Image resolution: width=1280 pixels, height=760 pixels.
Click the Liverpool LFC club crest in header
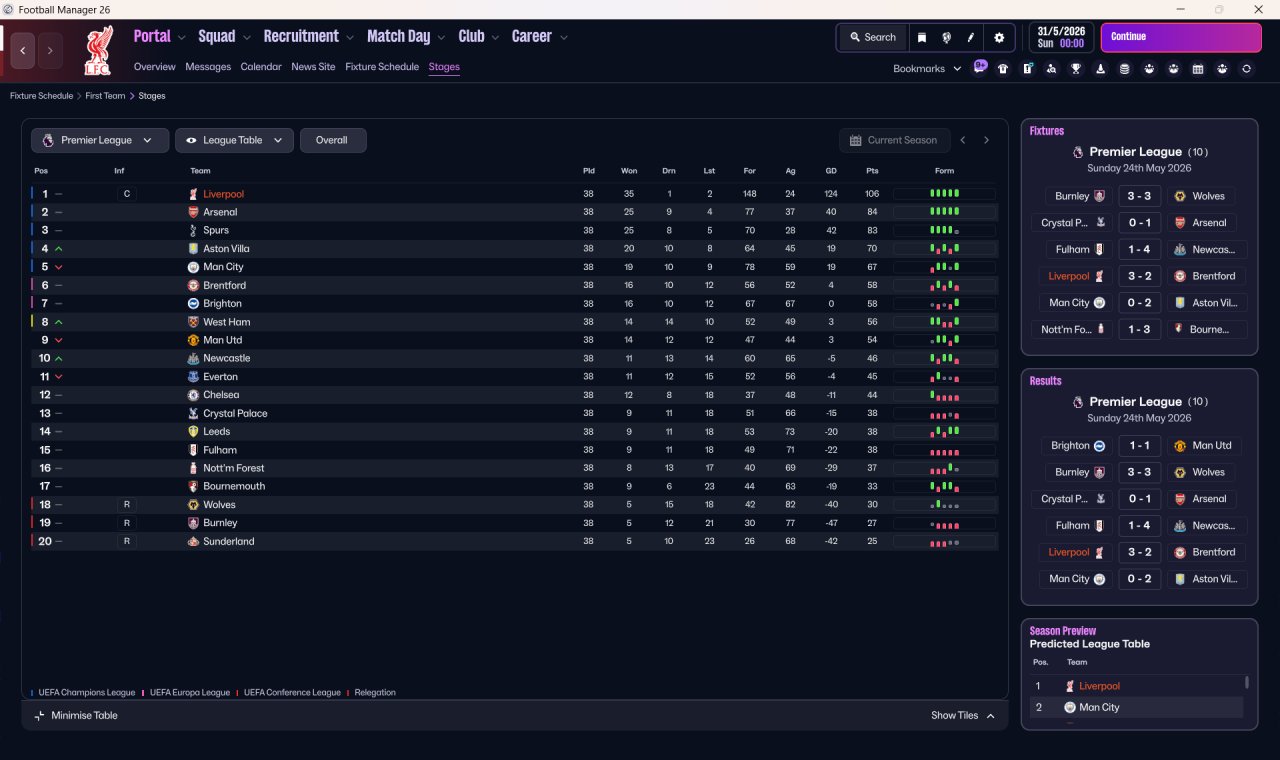(x=98, y=52)
